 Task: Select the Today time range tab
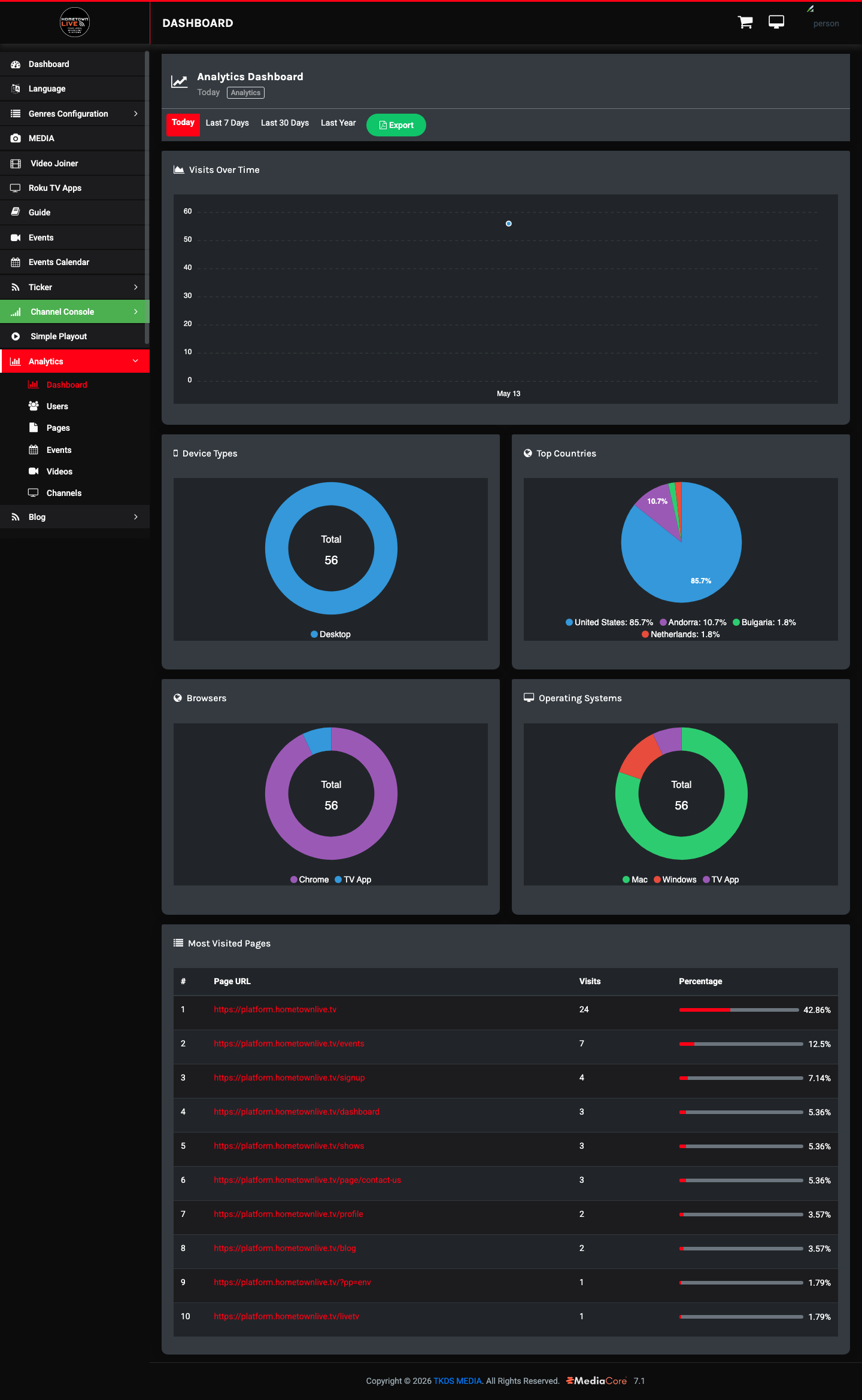(183, 124)
